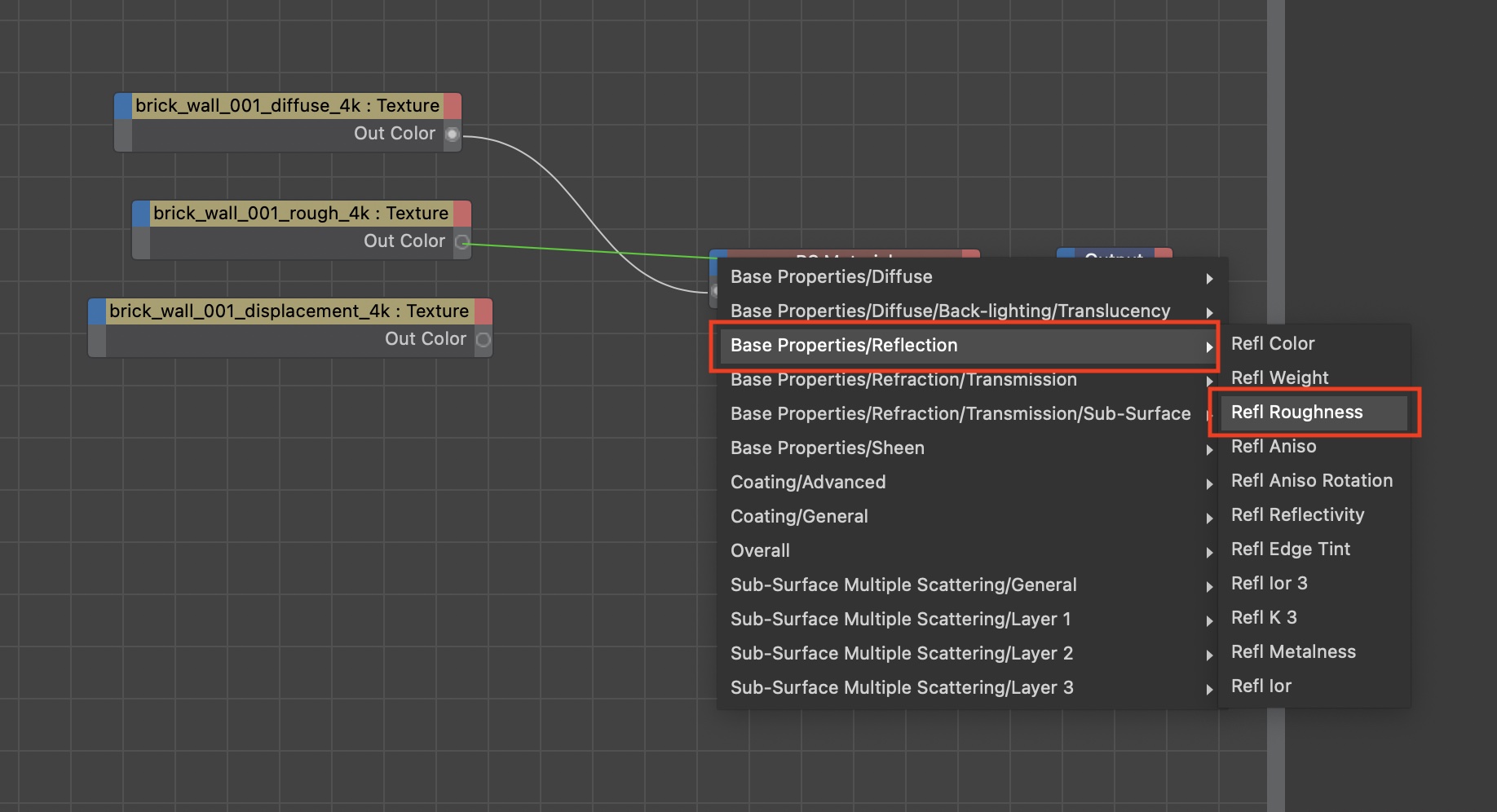Click Out Color port on rough texture node
Screen dimensions: 1497x812
[462, 241]
